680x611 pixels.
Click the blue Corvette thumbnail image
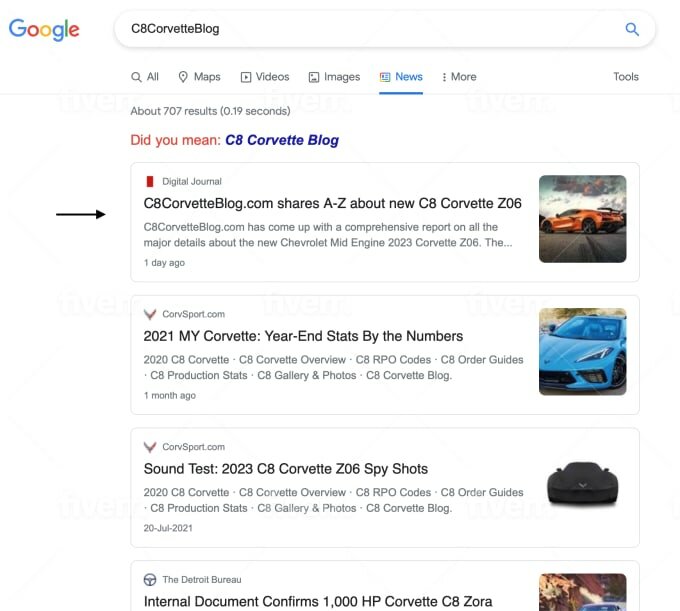coord(582,351)
